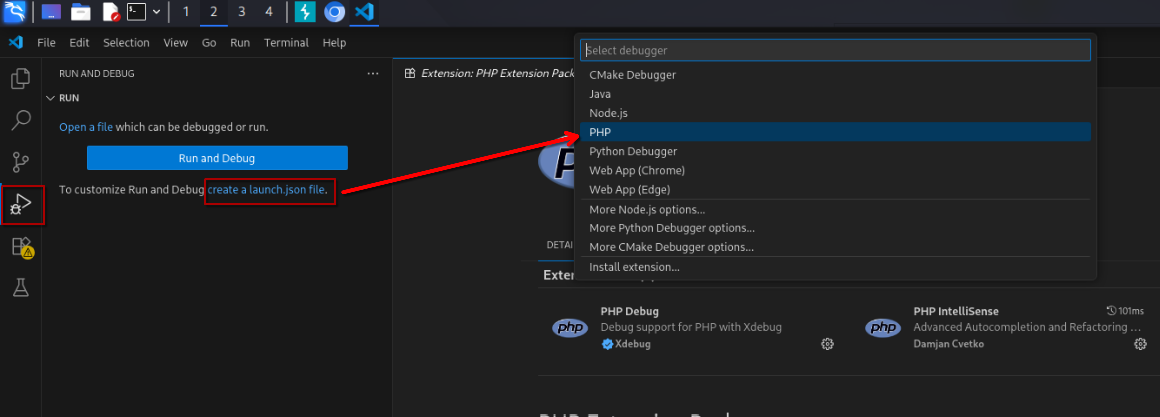Choose Web App (Chrome) debugger
Screen dimensions: 1160x417
tap(835, 170)
